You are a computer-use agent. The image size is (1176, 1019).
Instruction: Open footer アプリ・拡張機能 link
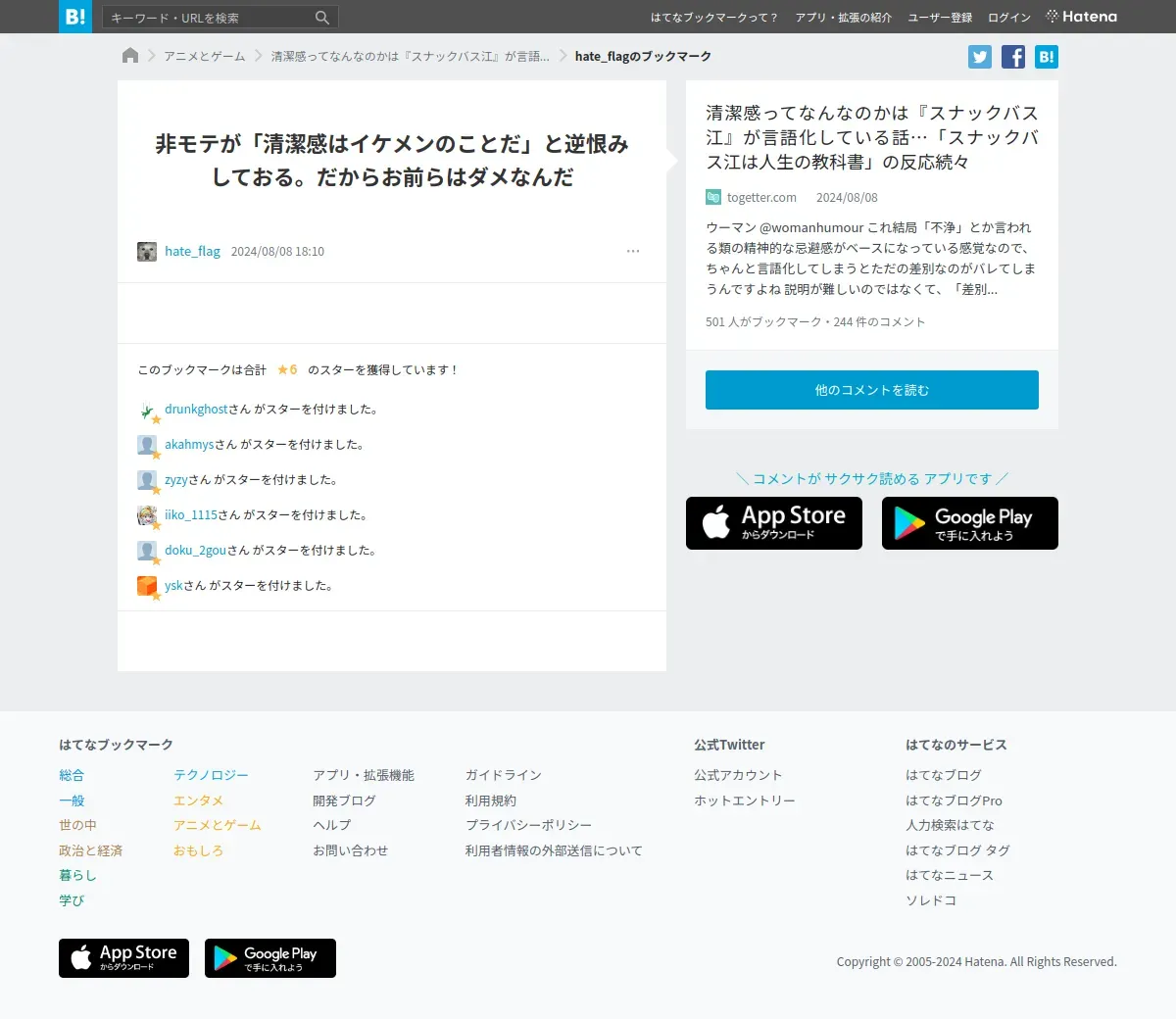click(364, 775)
